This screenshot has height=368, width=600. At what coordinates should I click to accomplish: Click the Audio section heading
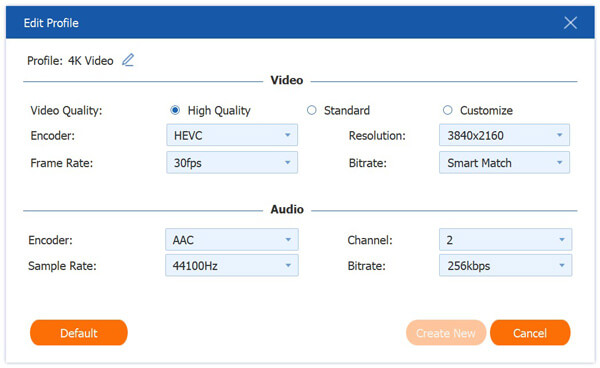287,209
